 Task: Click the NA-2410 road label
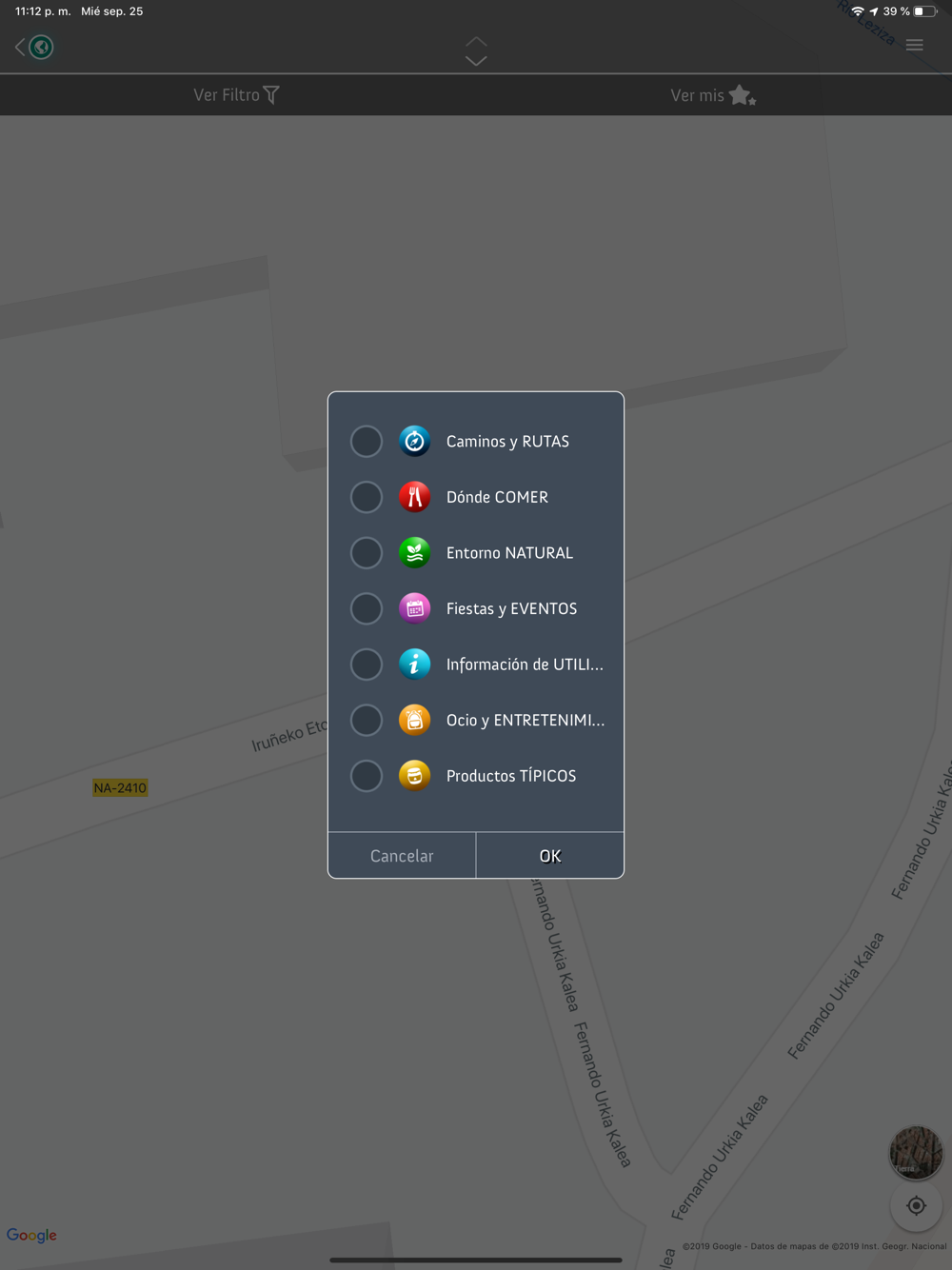click(120, 787)
